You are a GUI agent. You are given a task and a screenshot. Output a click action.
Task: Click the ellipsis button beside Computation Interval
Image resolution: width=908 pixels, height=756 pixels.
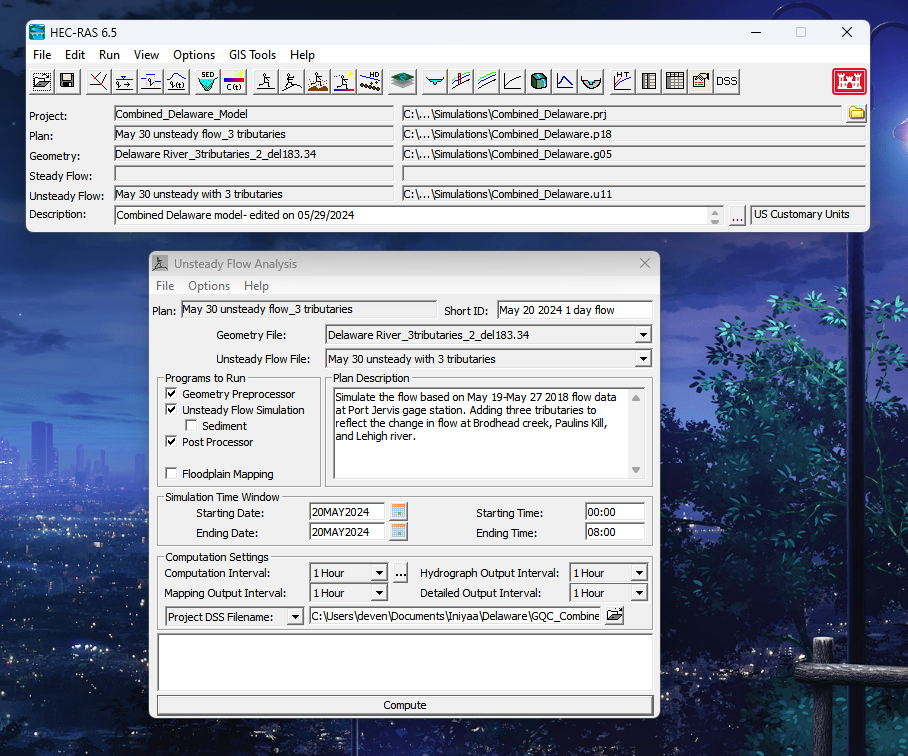[x=401, y=573]
